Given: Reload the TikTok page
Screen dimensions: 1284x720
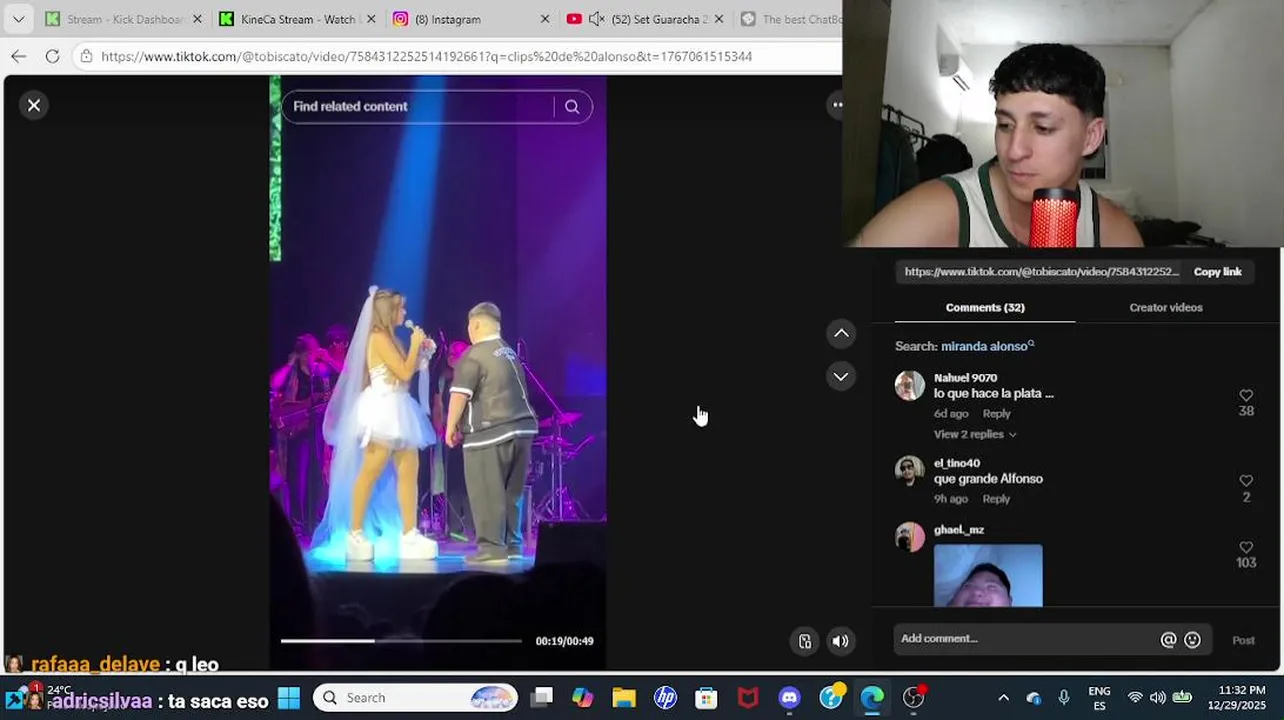Looking at the screenshot, I should coord(52,57).
